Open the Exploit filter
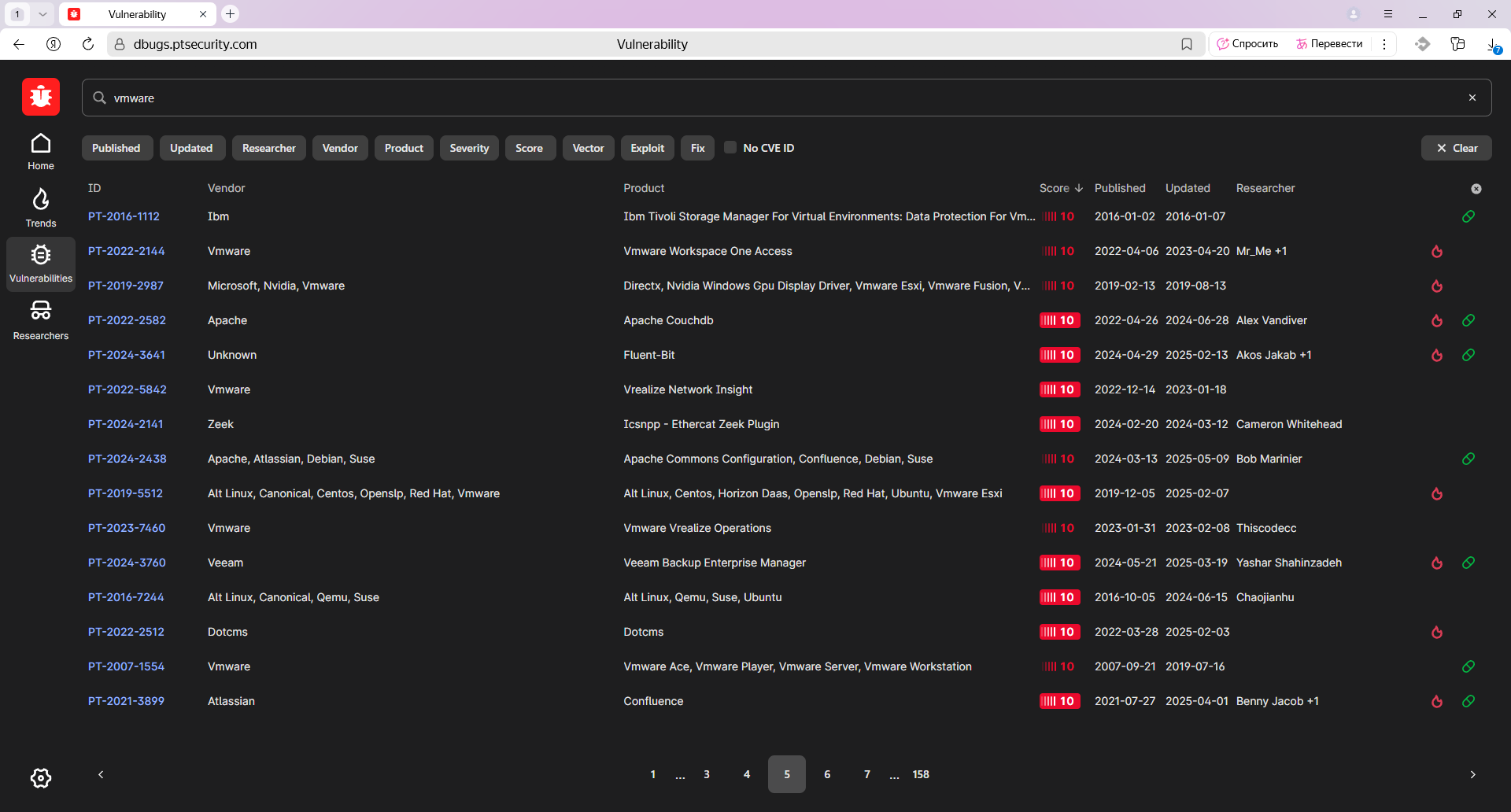Screen dimensions: 1511x812 point(647,148)
